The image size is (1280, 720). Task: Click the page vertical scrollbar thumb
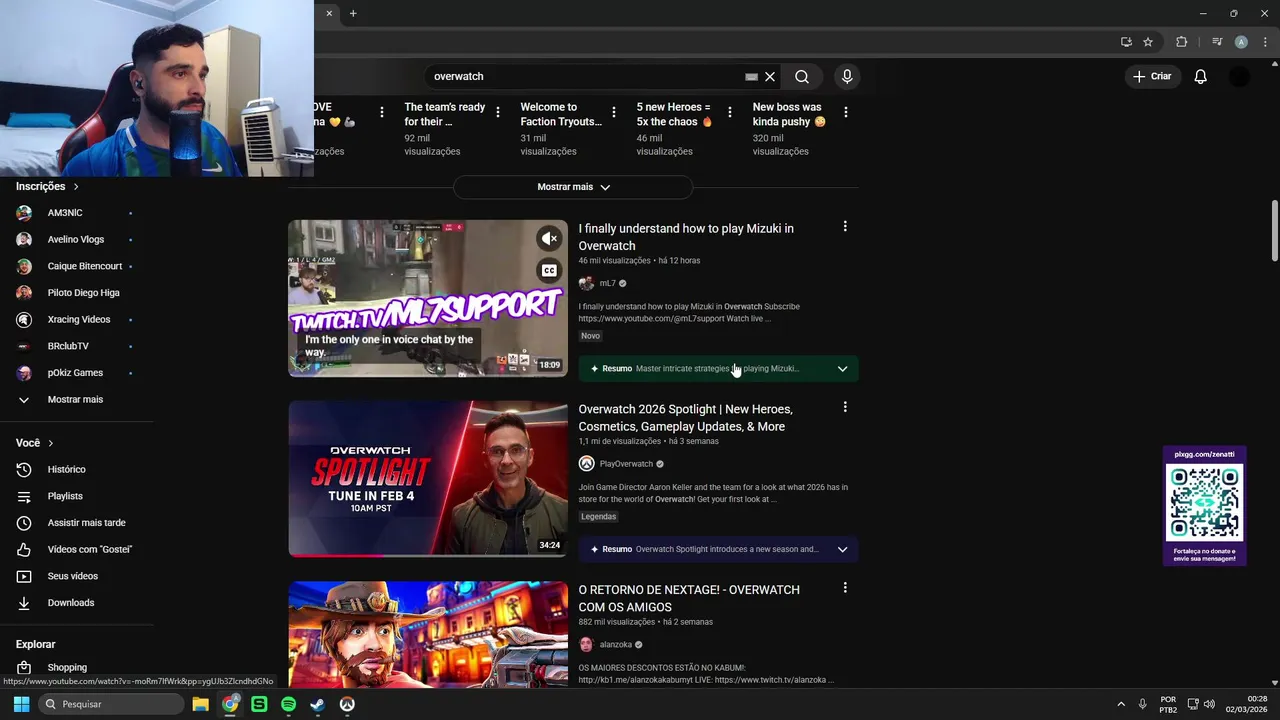1274,230
